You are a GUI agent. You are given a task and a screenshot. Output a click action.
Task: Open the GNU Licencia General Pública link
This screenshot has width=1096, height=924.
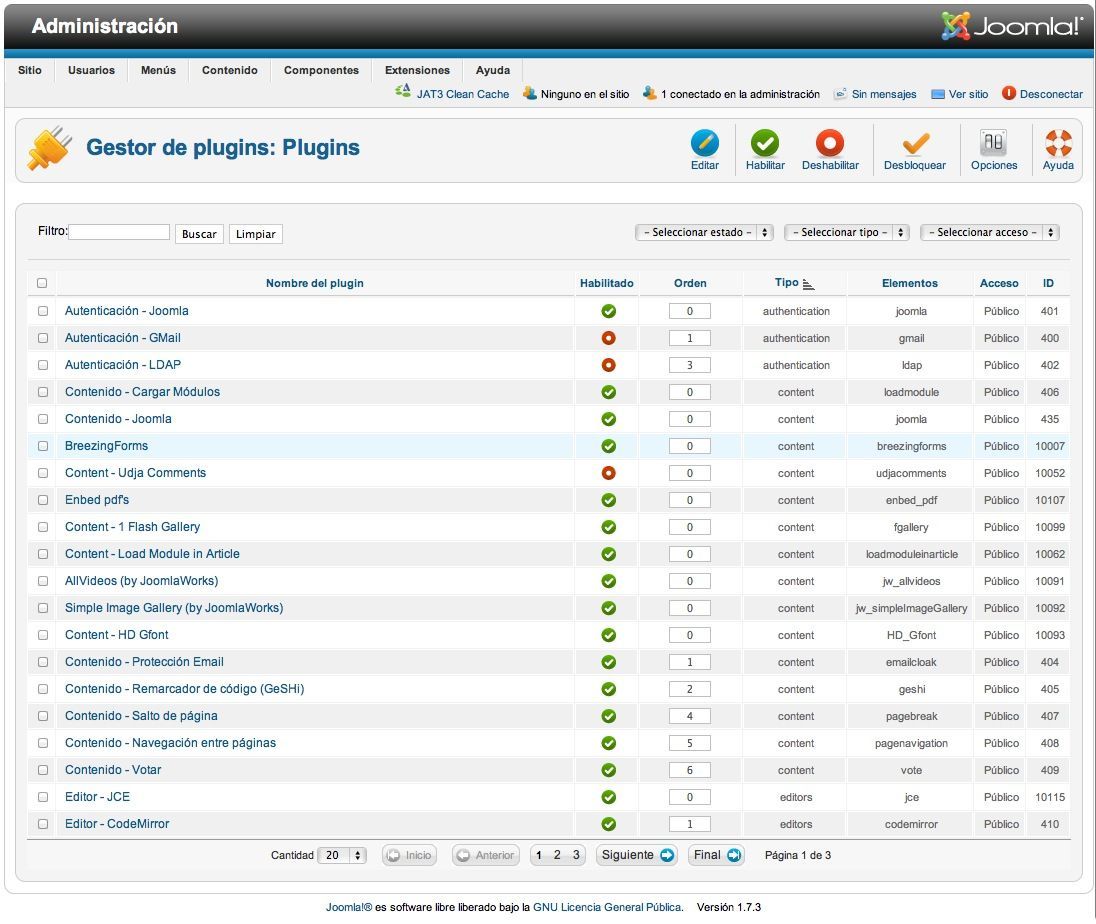(607, 907)
